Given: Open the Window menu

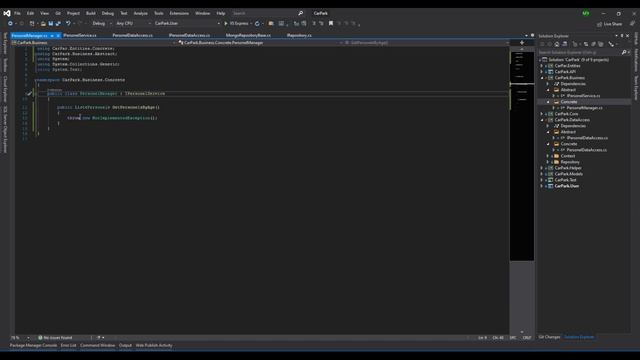Looking at the screenshot, I should pos(202,13).
